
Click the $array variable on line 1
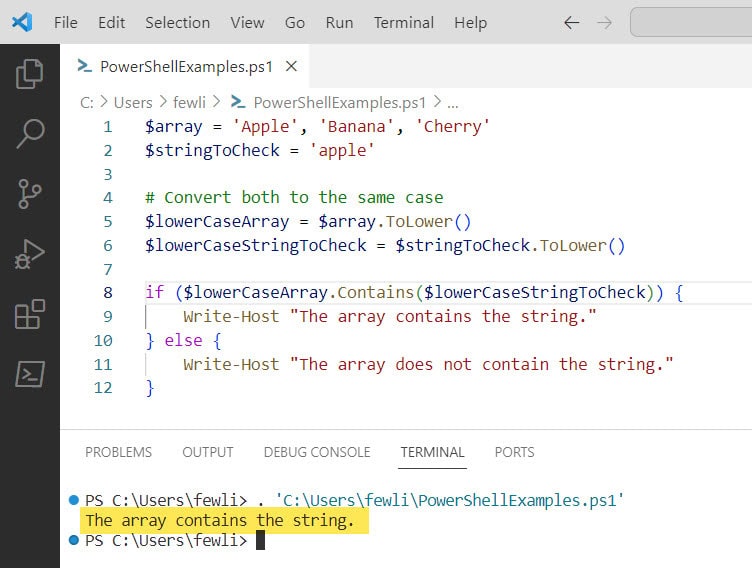tap(174, 127)
